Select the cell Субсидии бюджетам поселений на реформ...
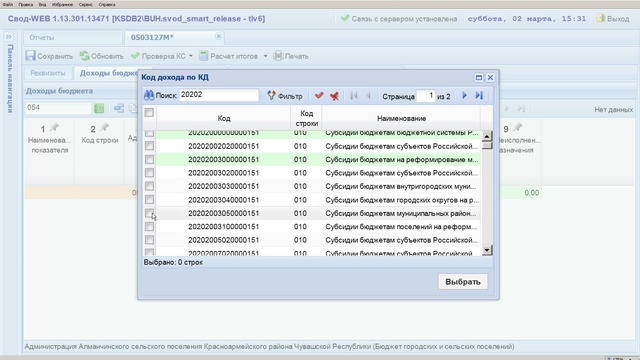This screenshot has width=640, height=360. [401, 227]
